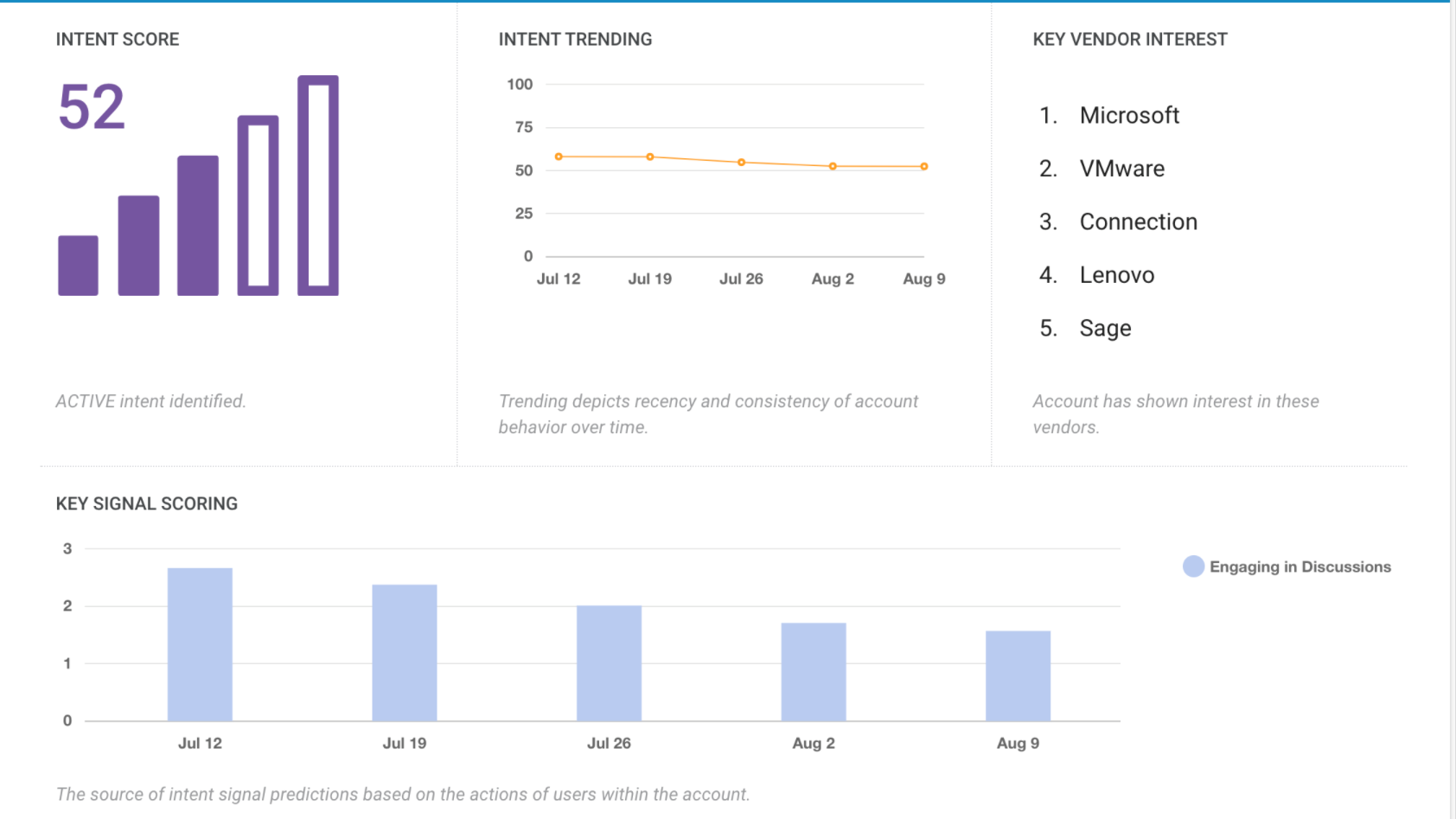Click the Jul 26 intent trending point
The width and height of the screenshot is (1456, 819).
tap(741, 163)
